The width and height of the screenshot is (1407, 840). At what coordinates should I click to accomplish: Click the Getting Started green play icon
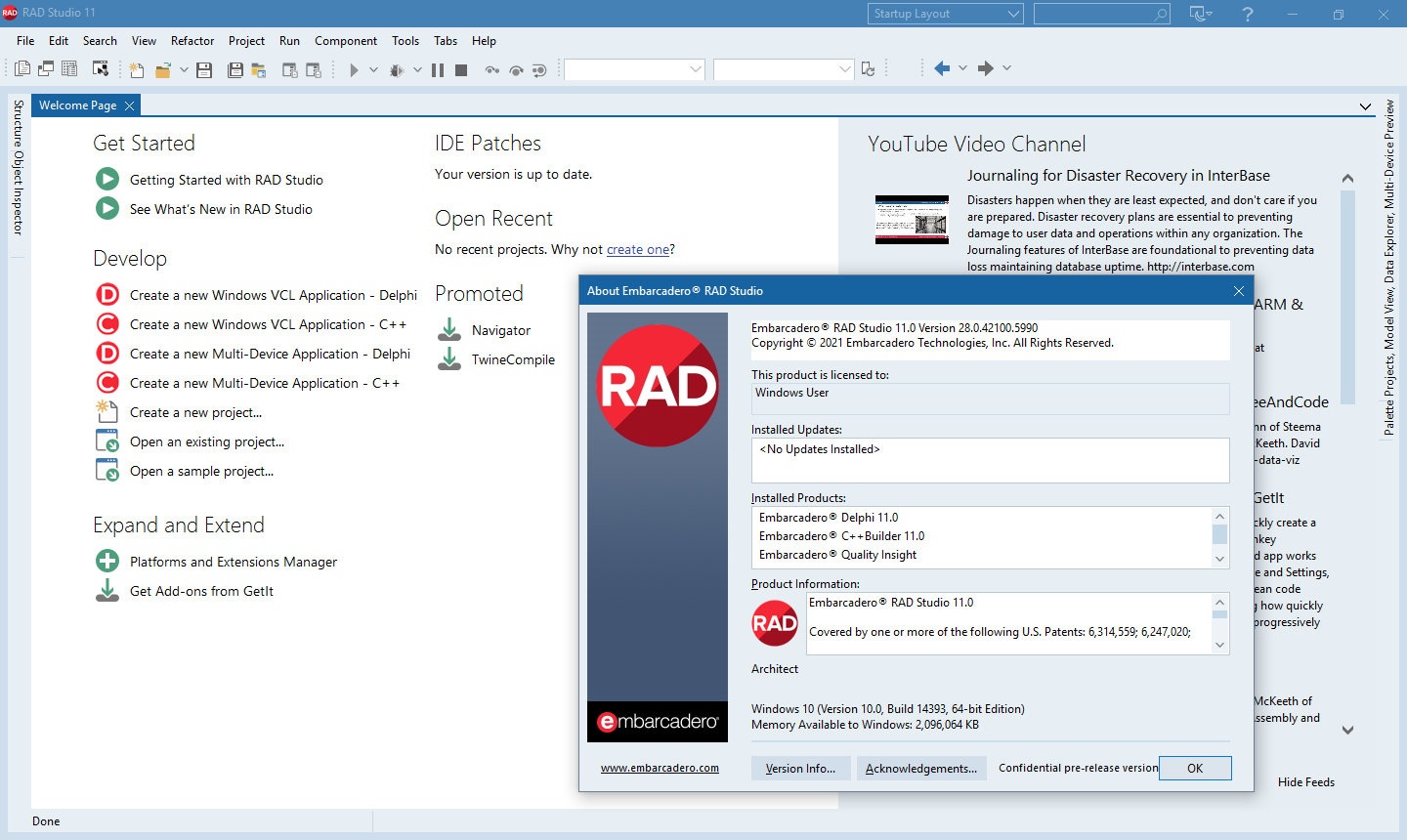[107, 179]
